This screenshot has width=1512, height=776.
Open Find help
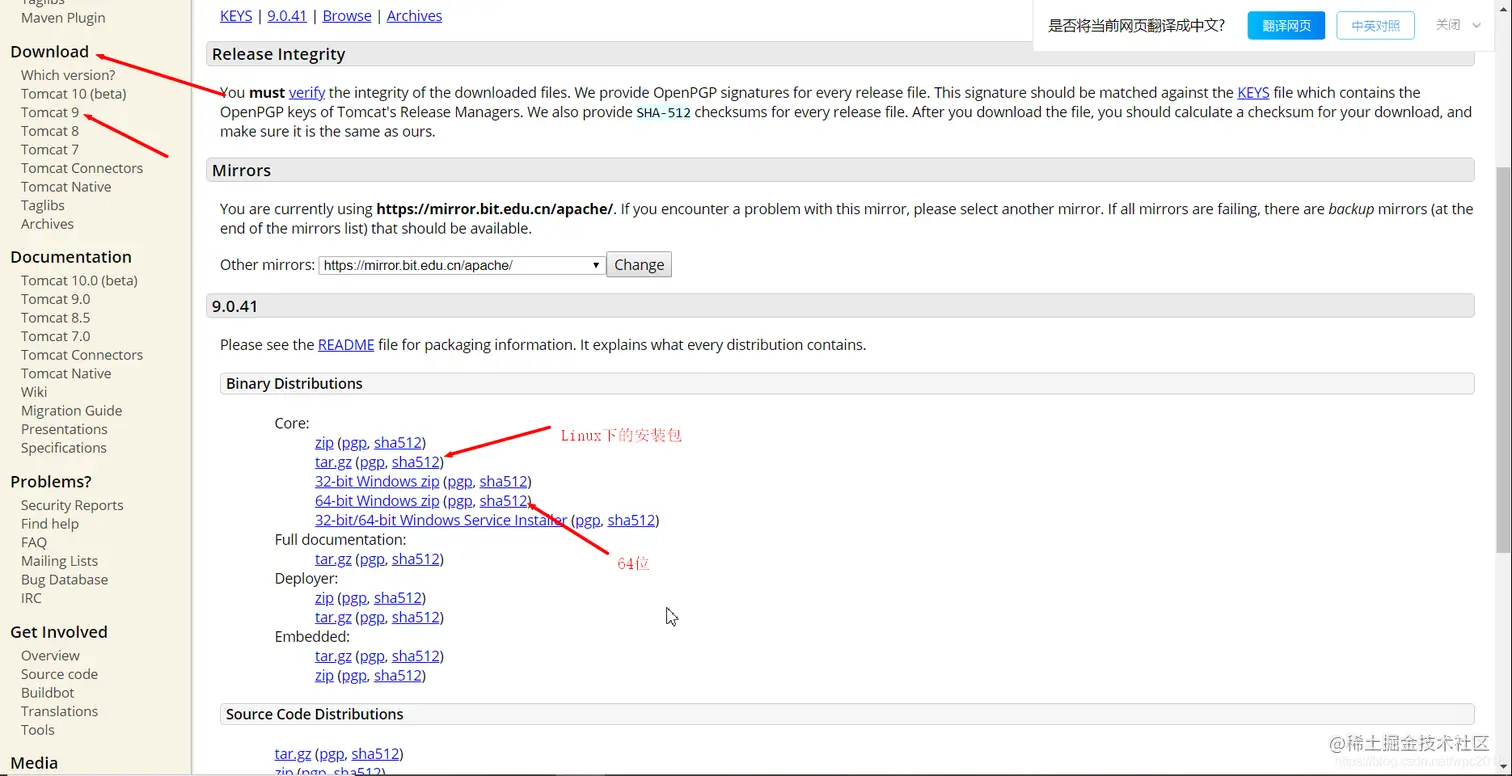coord(49,524)
